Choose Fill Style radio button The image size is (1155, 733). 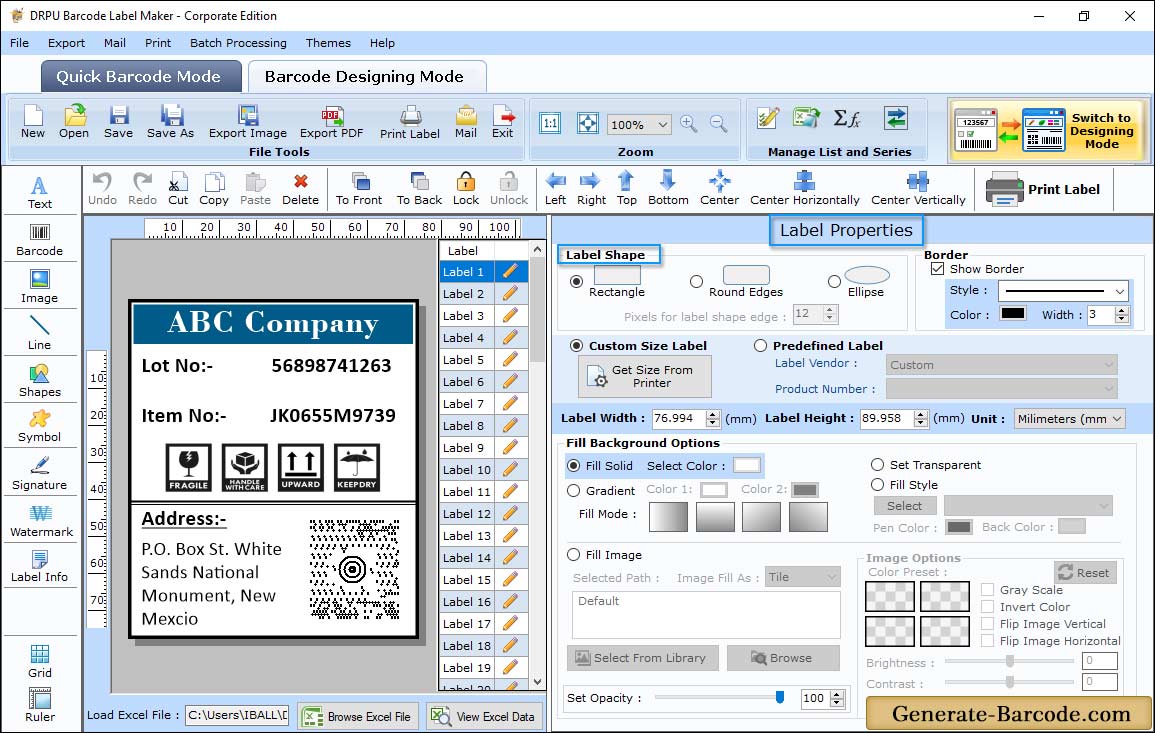tap(877, 485)
